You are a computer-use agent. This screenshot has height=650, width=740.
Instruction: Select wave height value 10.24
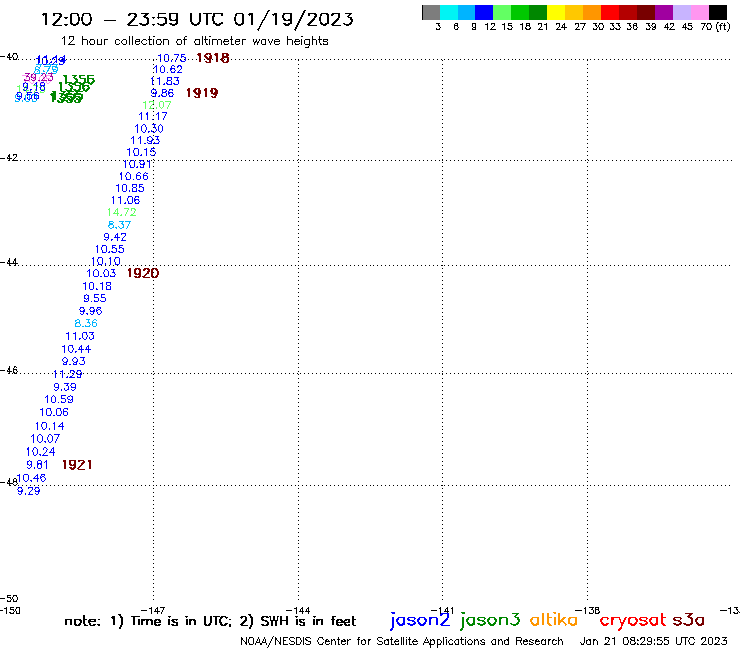click(x=41, y=452)
